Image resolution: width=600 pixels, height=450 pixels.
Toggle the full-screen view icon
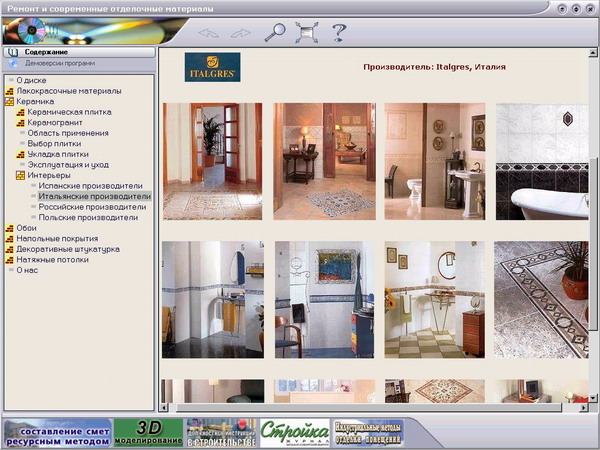point(307,32)
